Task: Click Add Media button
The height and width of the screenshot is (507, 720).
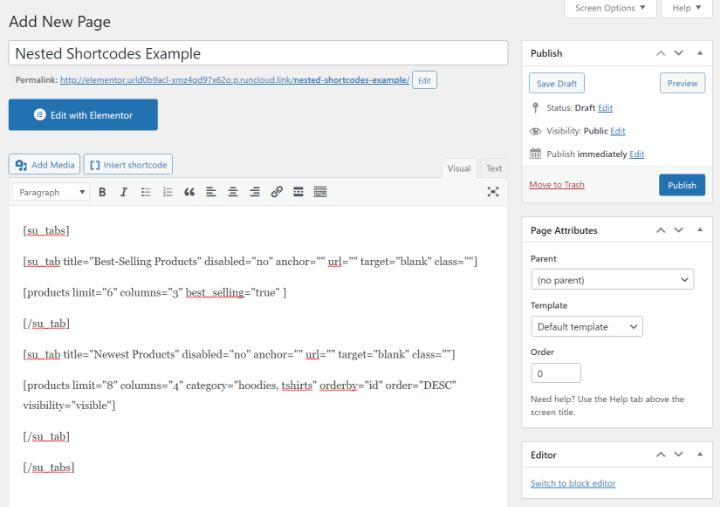Action: click(x=45, y=164)
